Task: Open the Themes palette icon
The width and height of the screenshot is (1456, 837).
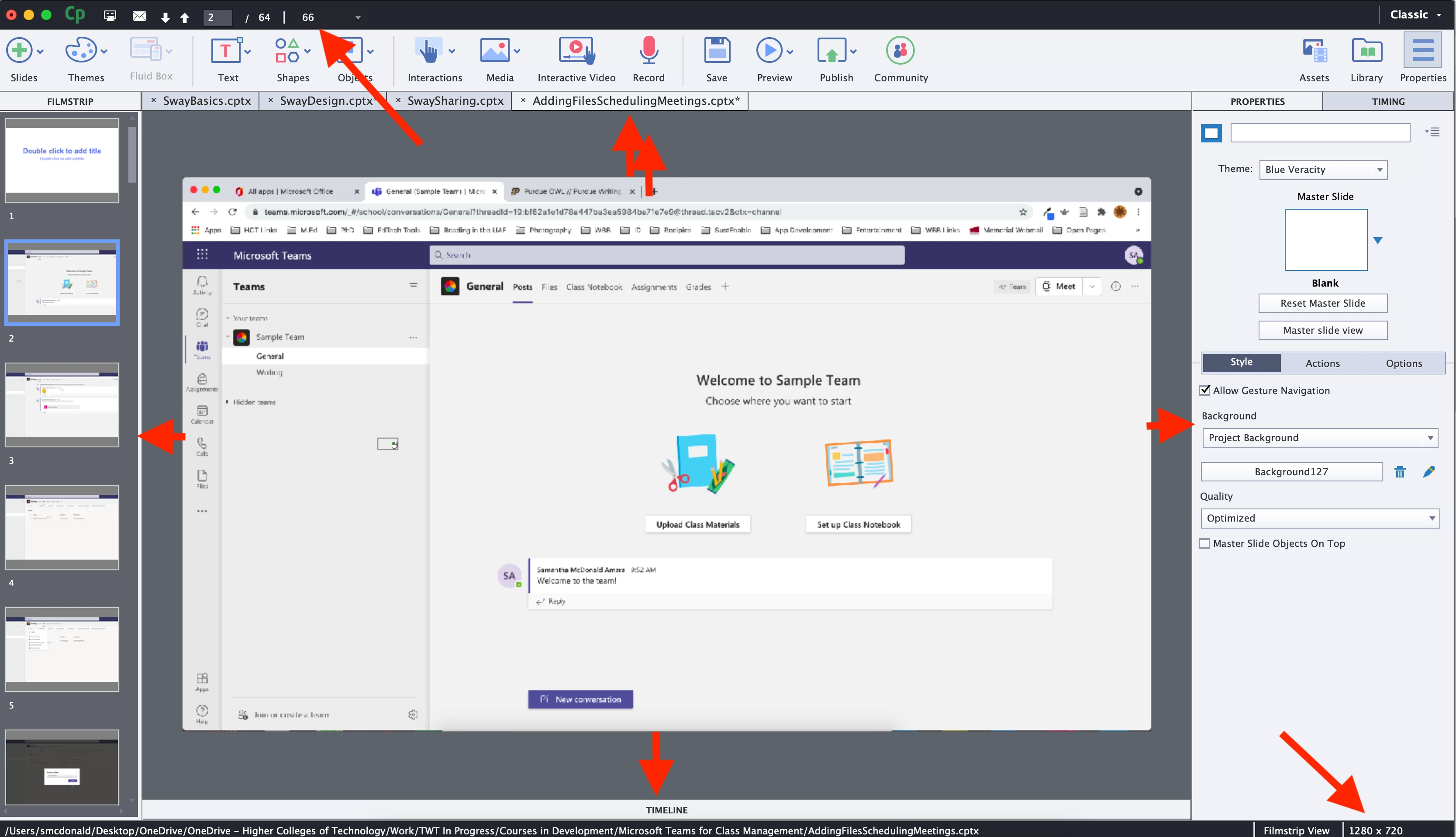Action: tap(80, 51)
